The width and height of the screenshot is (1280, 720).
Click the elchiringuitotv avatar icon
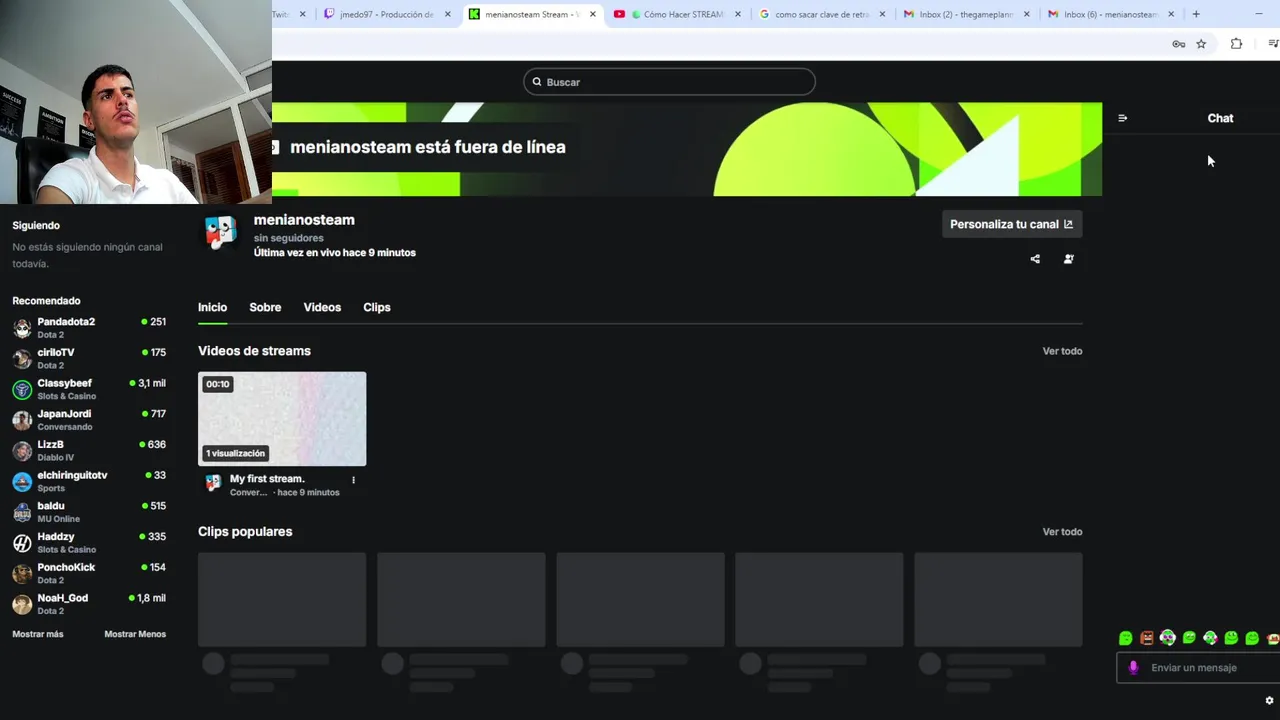(x=22, y=481)
